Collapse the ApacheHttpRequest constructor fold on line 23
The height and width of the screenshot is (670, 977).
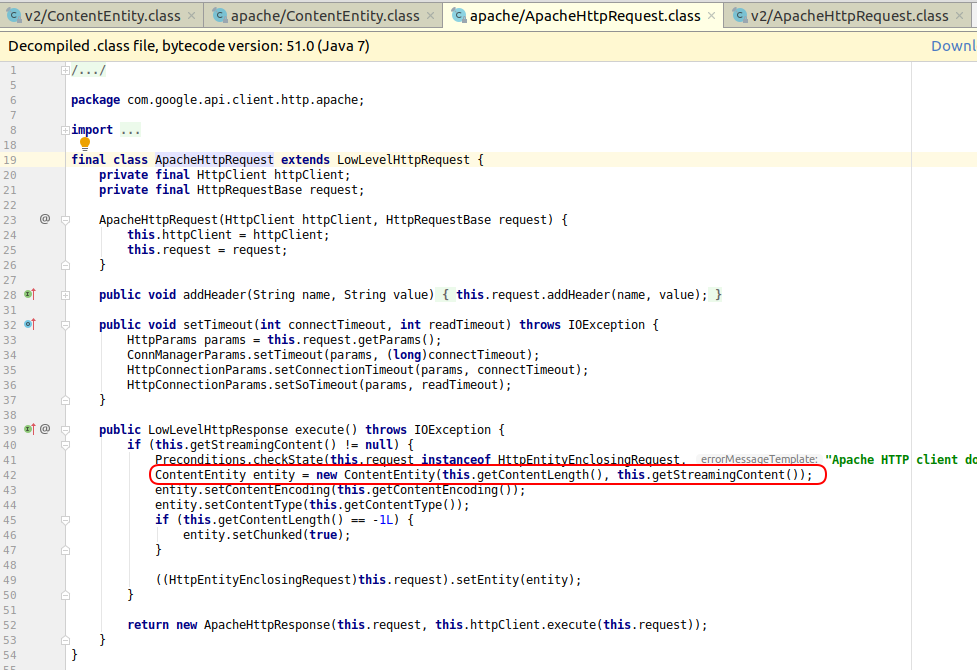[x=65, y=220]
